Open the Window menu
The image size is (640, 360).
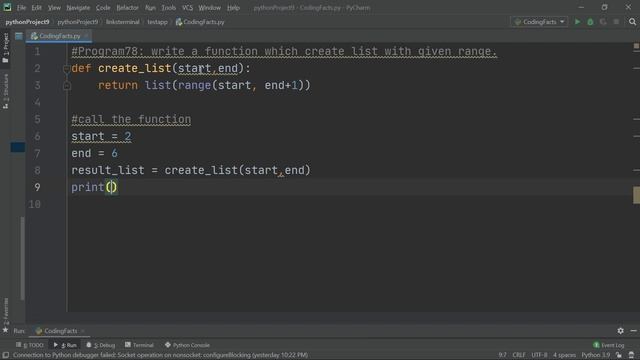(209, 7)
